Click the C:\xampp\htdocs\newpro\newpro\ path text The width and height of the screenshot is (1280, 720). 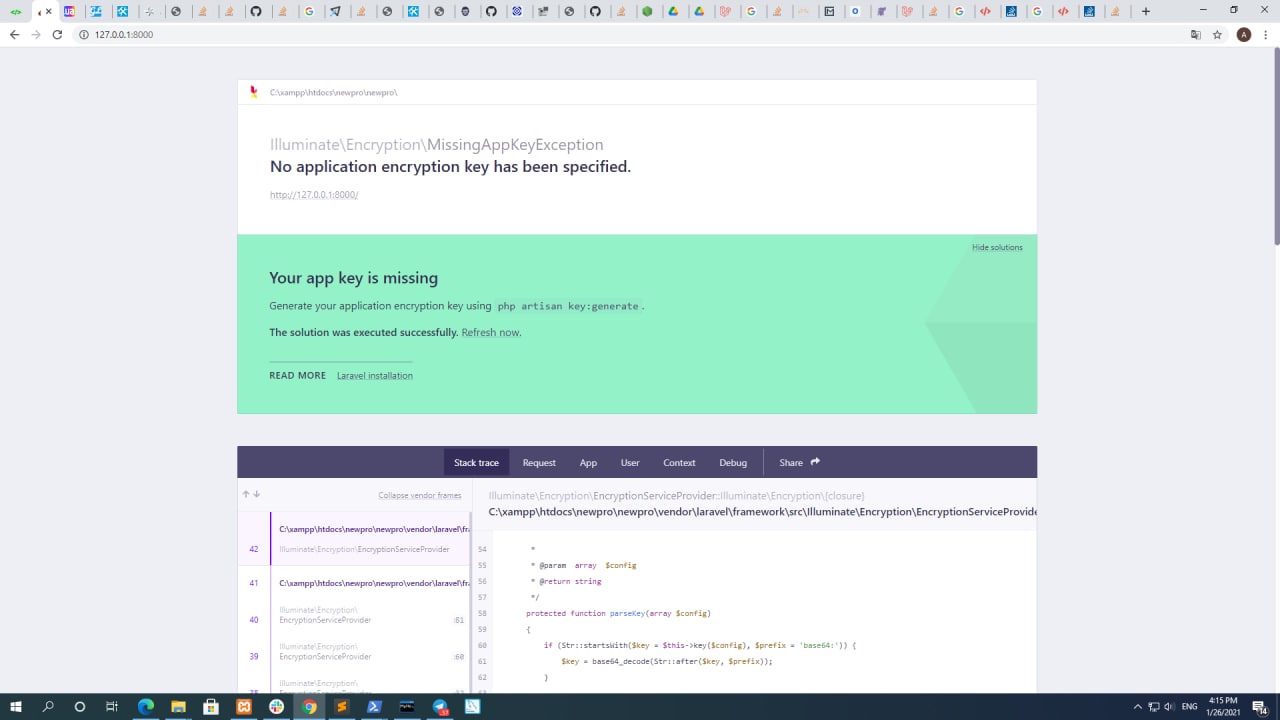(x=334, y=92)
